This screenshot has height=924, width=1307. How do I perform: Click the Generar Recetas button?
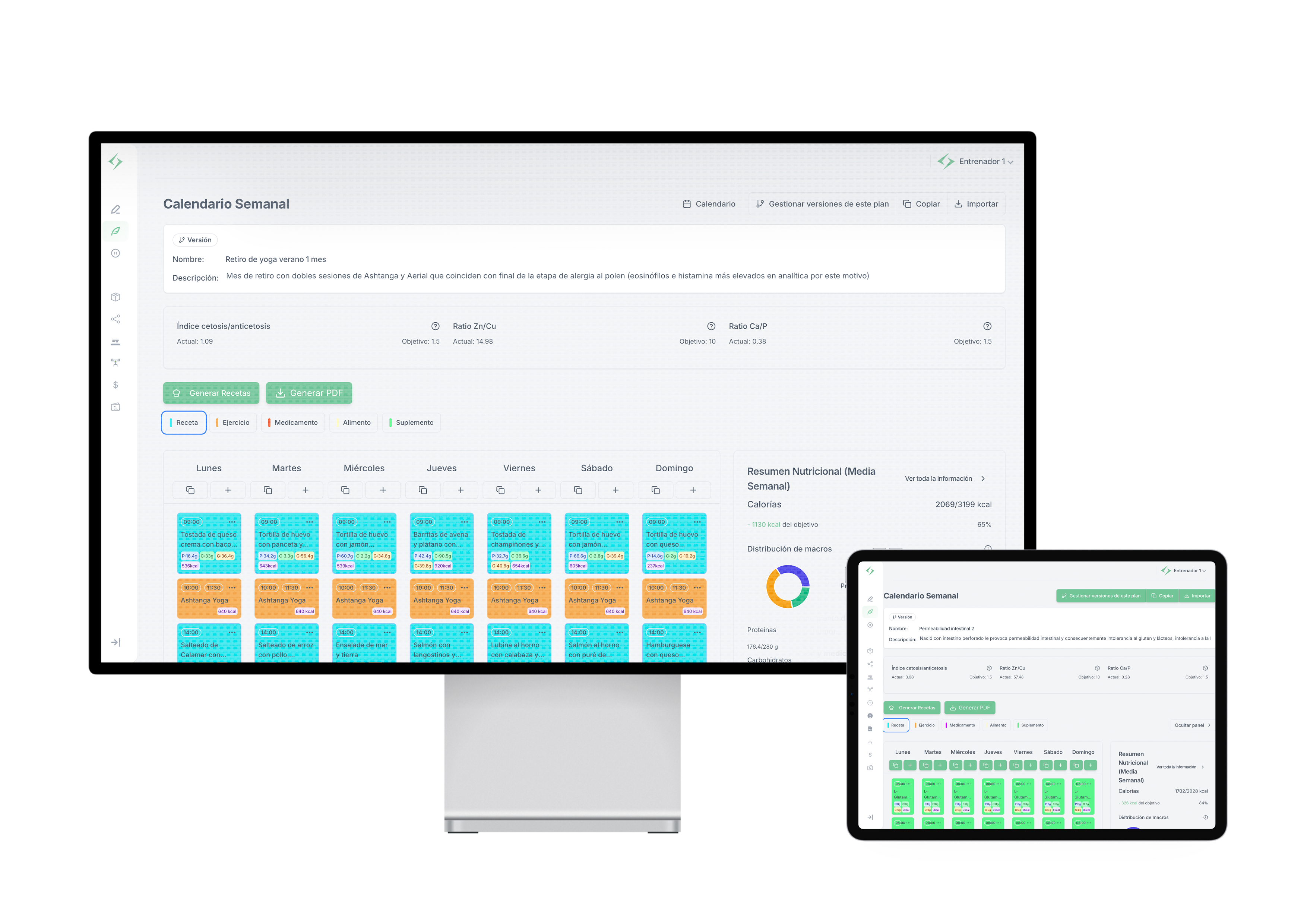[211, 393]
